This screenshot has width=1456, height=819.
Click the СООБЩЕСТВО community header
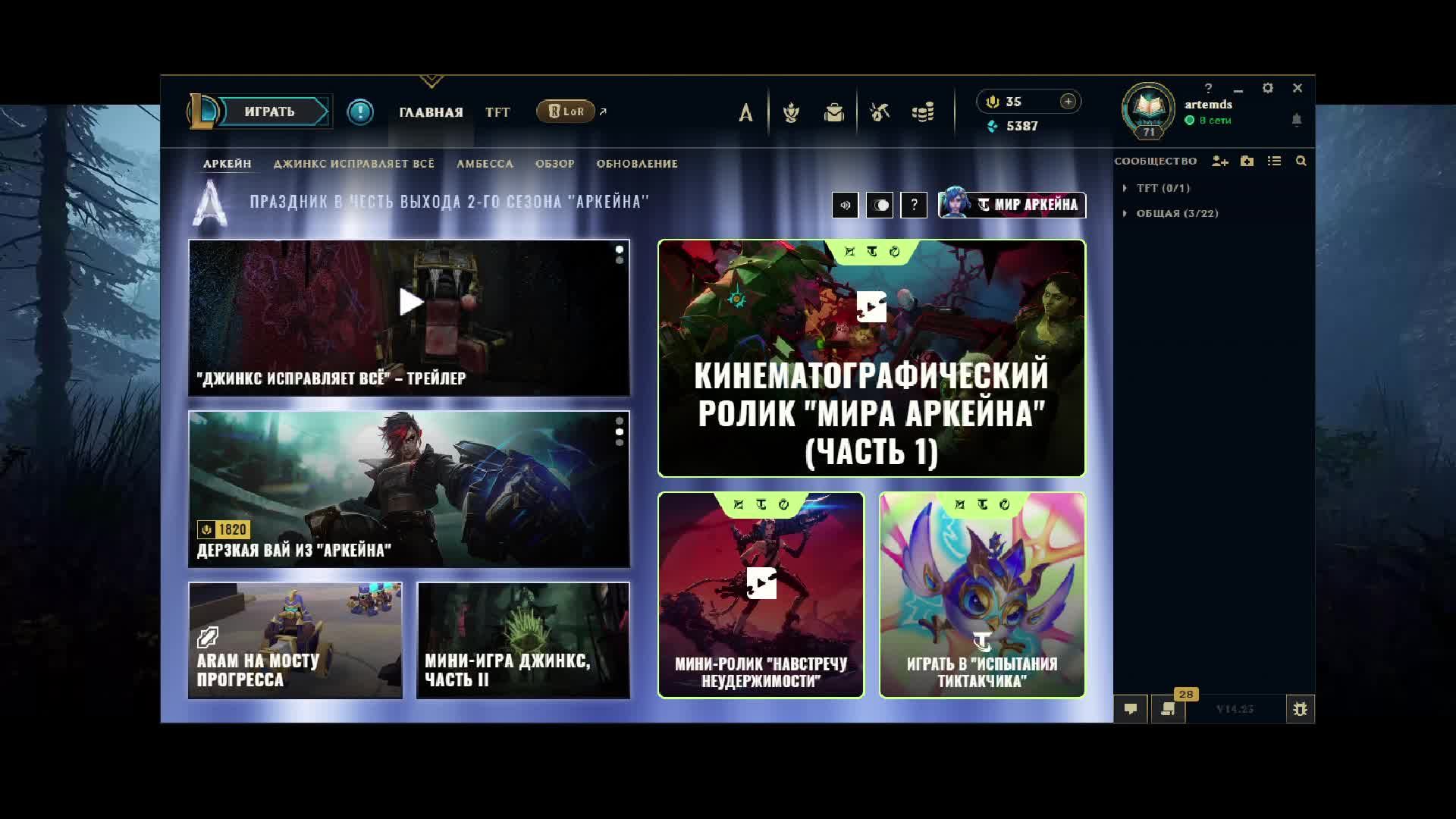pyautogui.click(x=1156, y=161)
